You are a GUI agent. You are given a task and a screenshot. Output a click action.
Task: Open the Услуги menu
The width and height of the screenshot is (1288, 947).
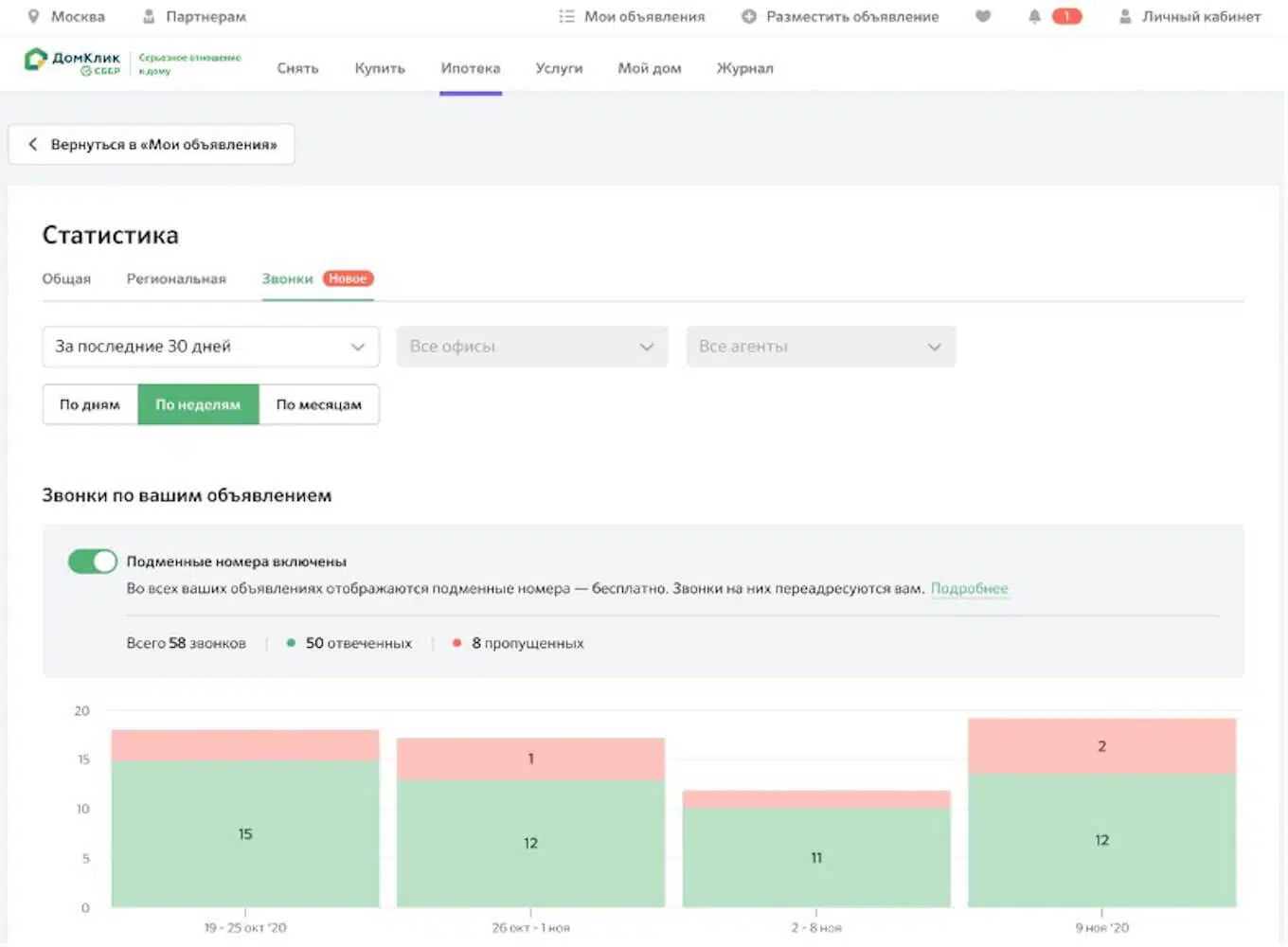click(559, 68)
